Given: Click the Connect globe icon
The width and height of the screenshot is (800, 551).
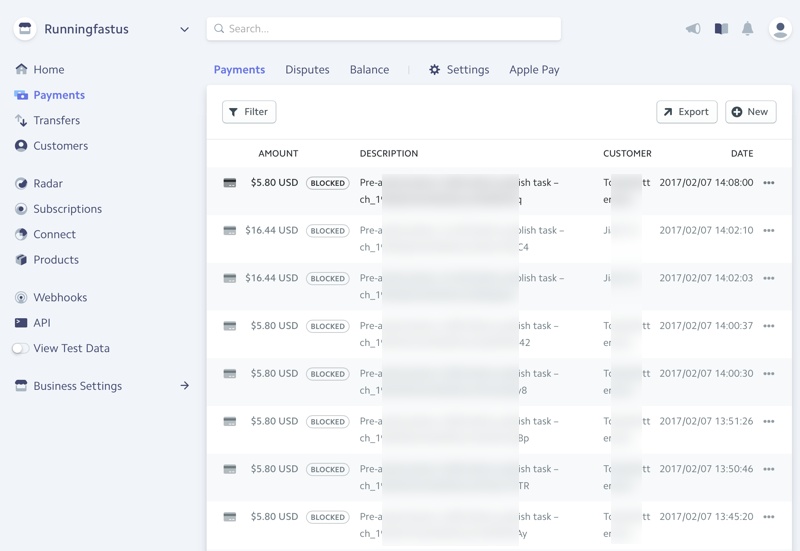Looking at the screenshot, I should click(x=21, y=235).
